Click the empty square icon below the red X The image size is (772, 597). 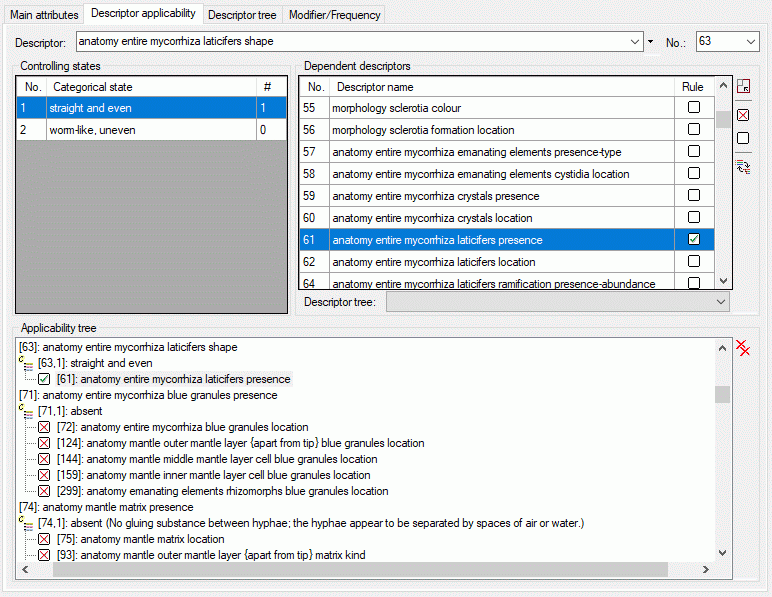point(743,138)
